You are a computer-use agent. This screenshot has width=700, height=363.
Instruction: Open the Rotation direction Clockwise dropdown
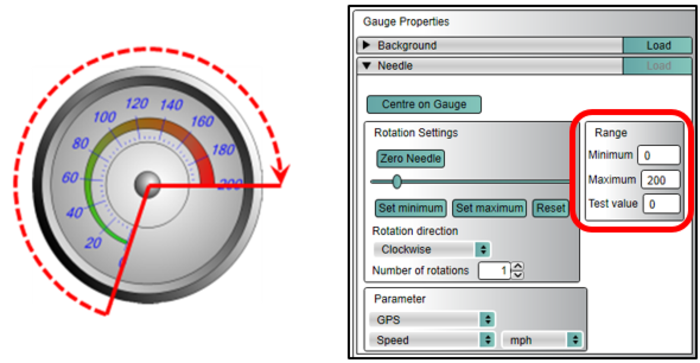click(x=432, y=249)
